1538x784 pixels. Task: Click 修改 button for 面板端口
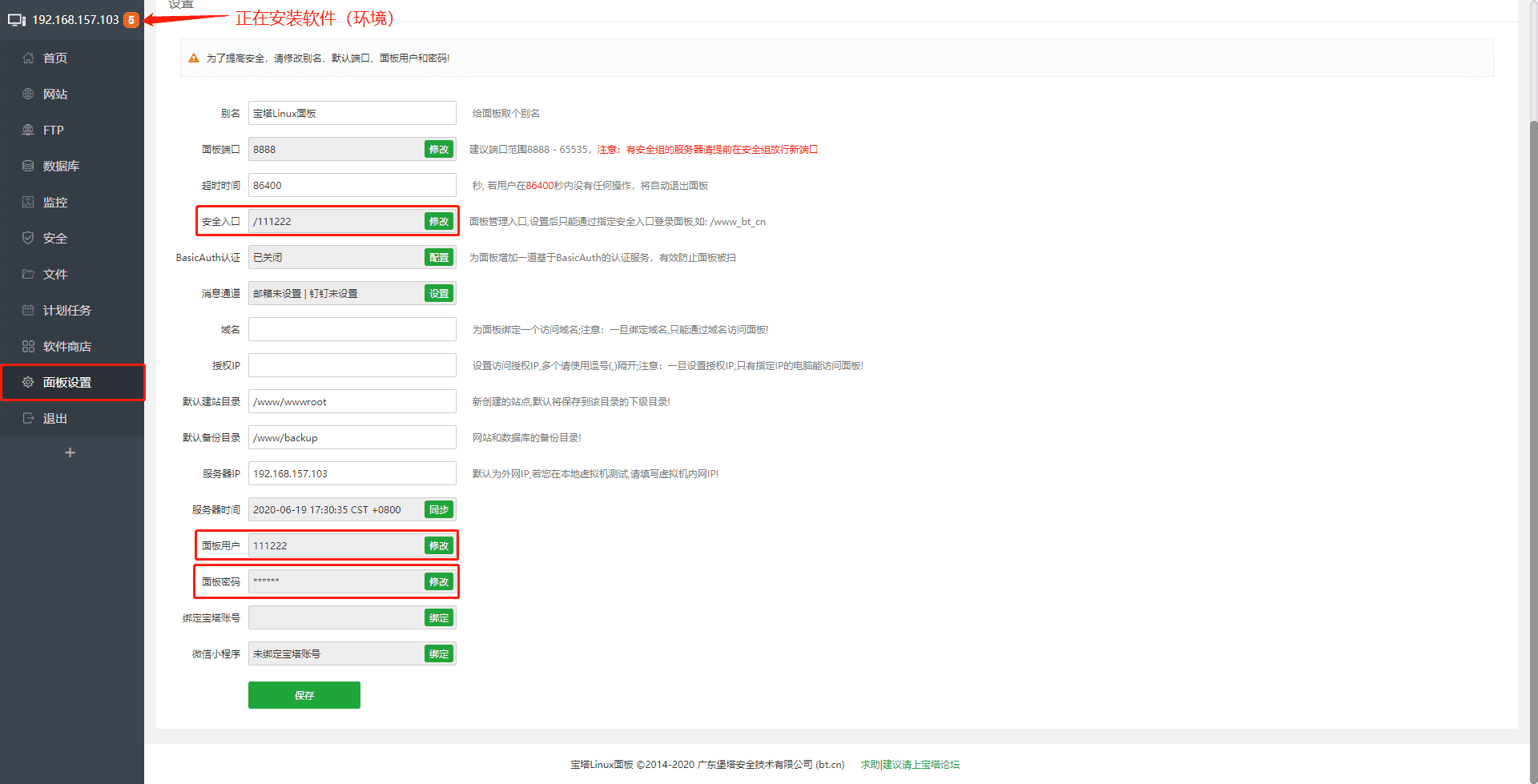[439, 149]
